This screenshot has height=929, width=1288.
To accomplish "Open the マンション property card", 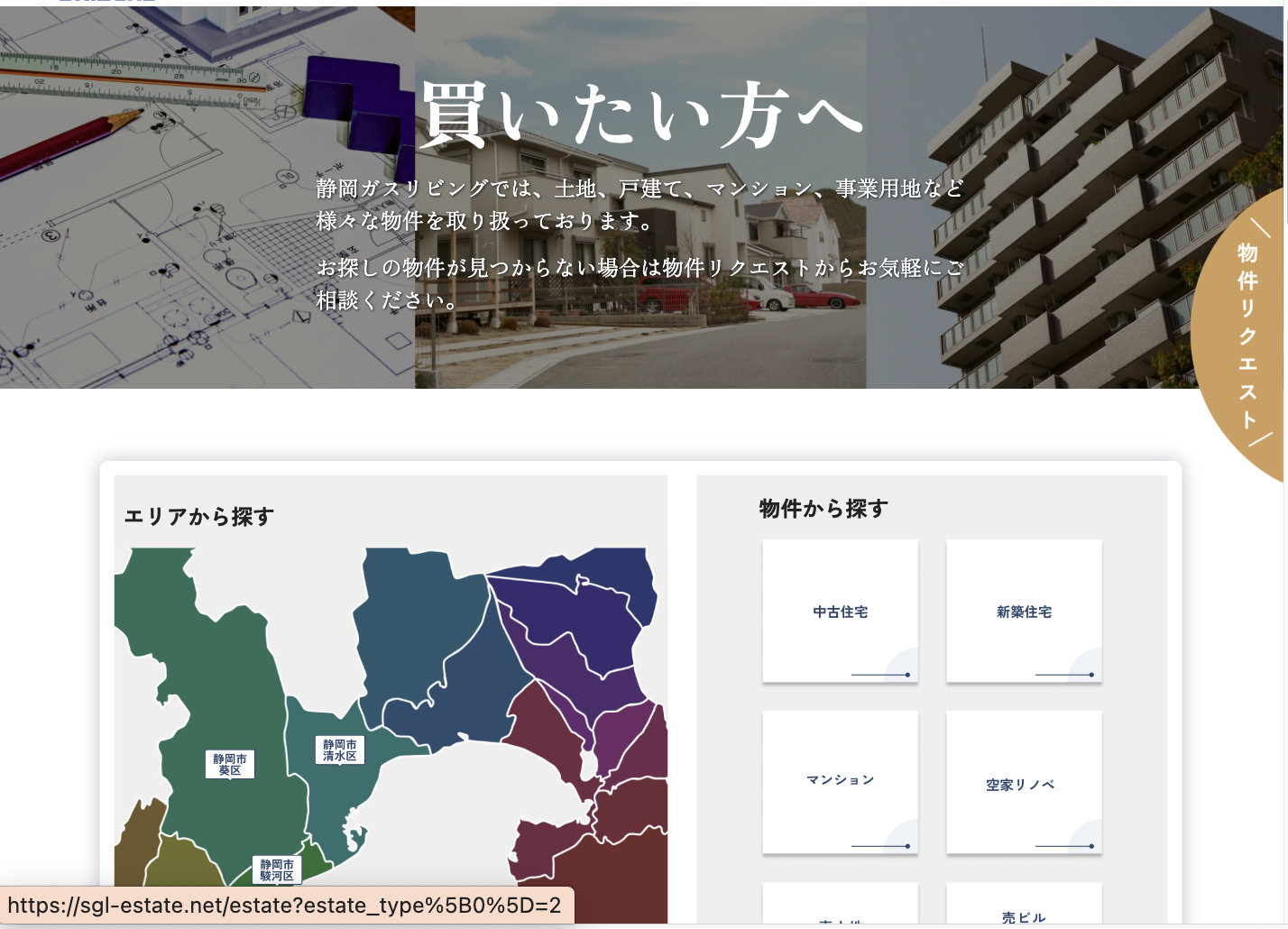I will pyautogui.click(x=840, y=782).
